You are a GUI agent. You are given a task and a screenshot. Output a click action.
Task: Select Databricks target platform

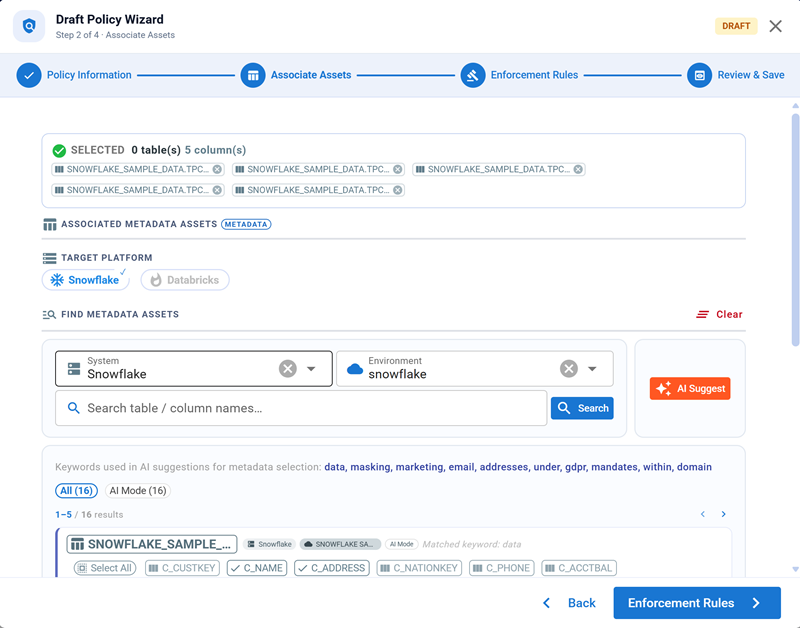click(185, 280)
